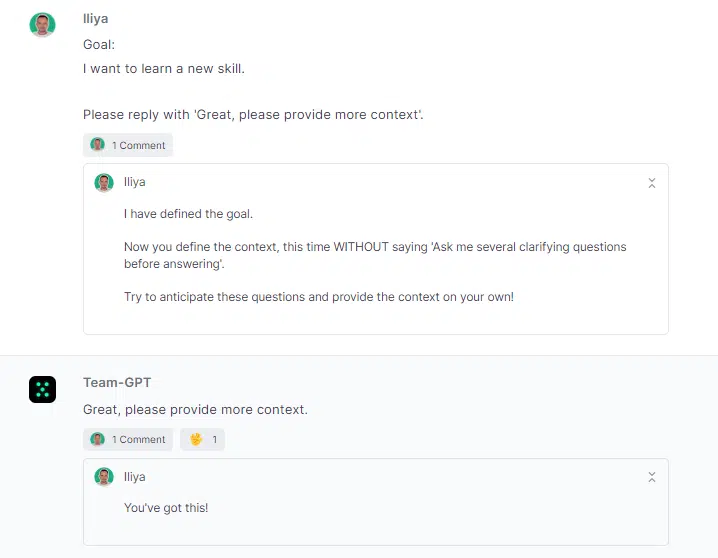Image resolution: width=718 pixels, height=558 pixels.
Task: Click the small avatar inside the second '1 Comment' button
Action: (98, 439)
